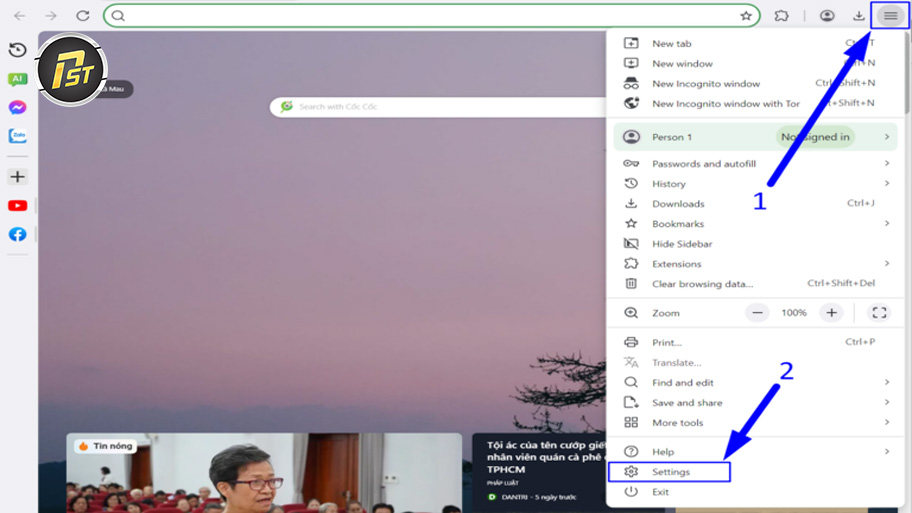Click the Search with Cốc Cốc box

pyautogui.click(x=438, y=106)
